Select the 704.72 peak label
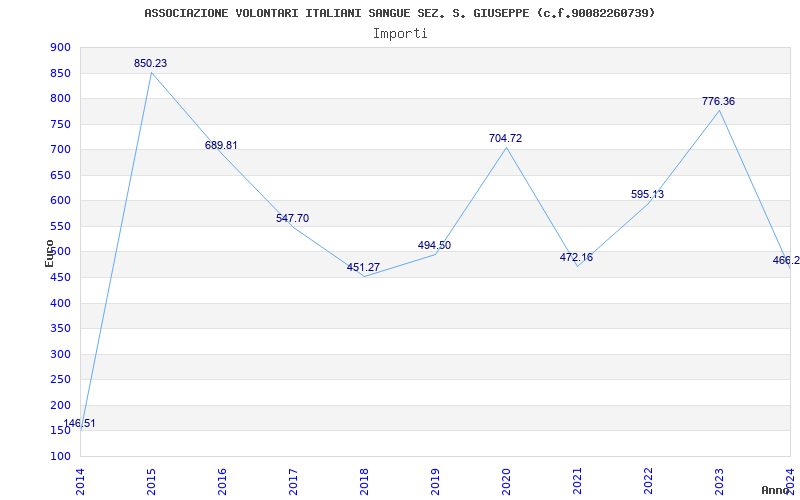Screen dimensions: 800x500 click(506, 138)
